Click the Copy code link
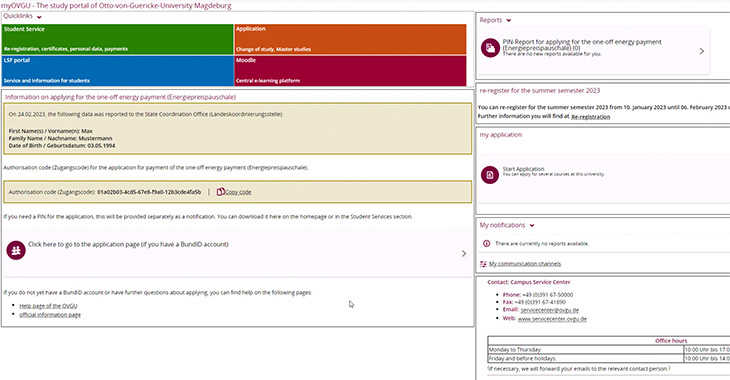The image size is (730, 380). pos(238,192)
